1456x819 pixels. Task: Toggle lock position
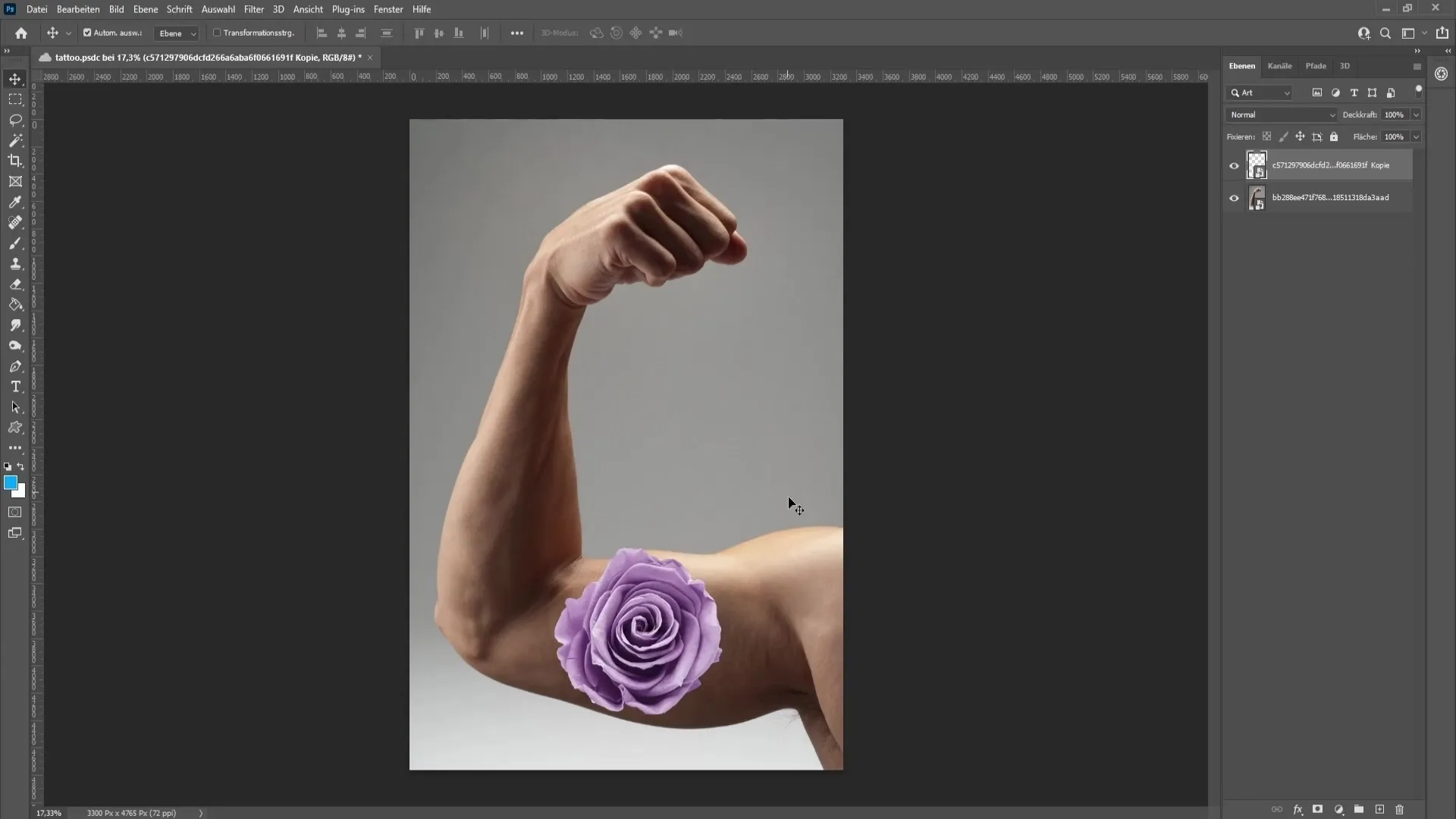(1300, 136)
